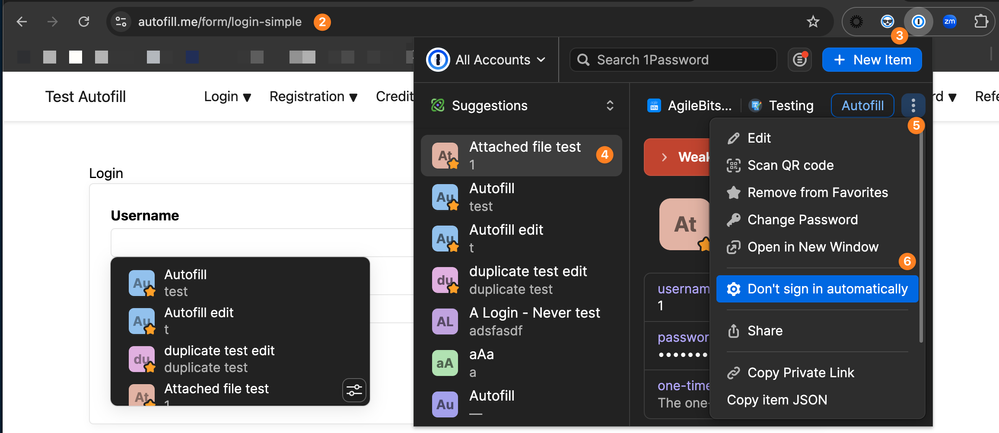This screenshot has height=433, width=999.
Task: Click the Autofill button in item details
Action: pos(862,106)
